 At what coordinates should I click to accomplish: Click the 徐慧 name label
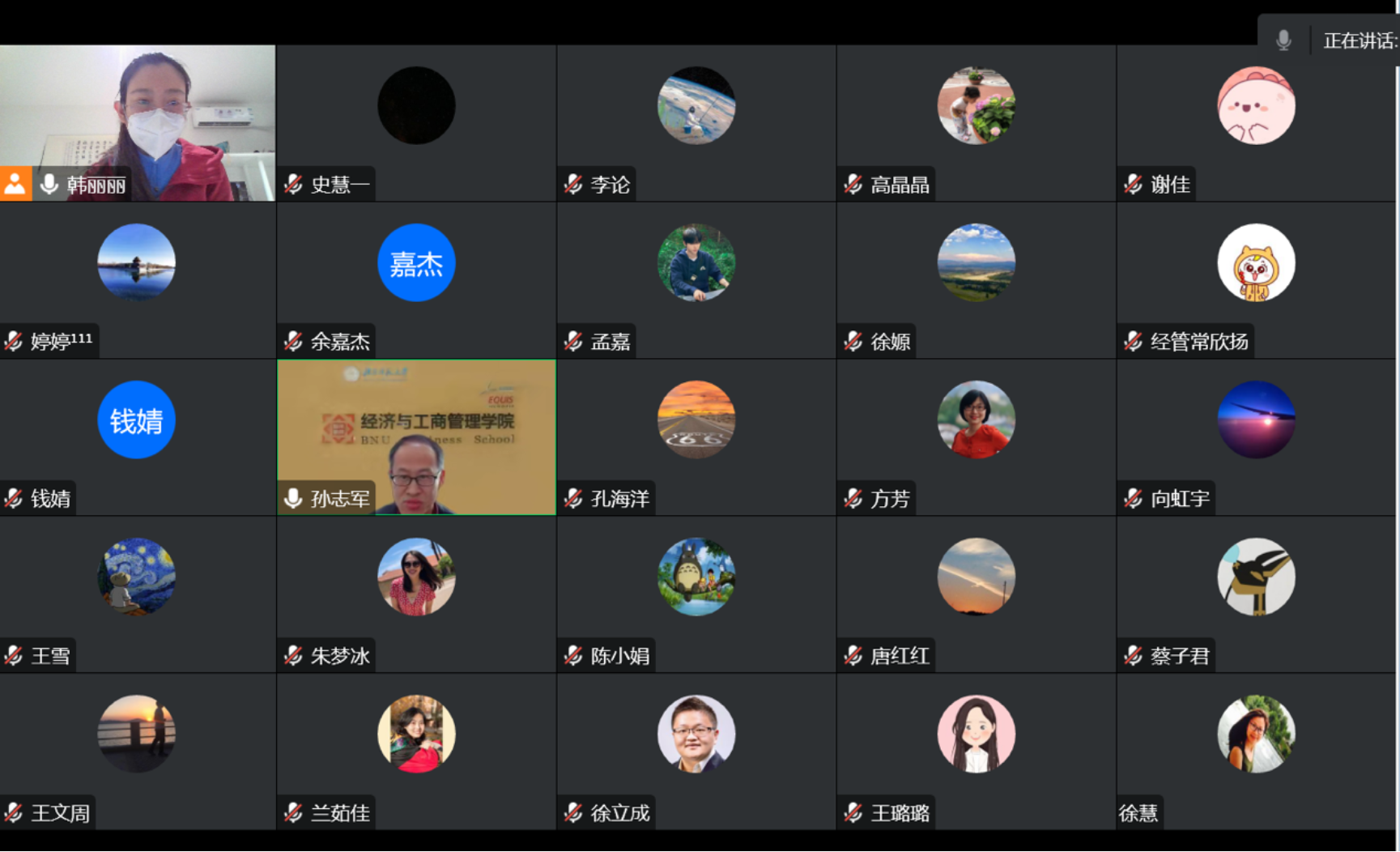pyautogui.click(x=1138, y=812)
